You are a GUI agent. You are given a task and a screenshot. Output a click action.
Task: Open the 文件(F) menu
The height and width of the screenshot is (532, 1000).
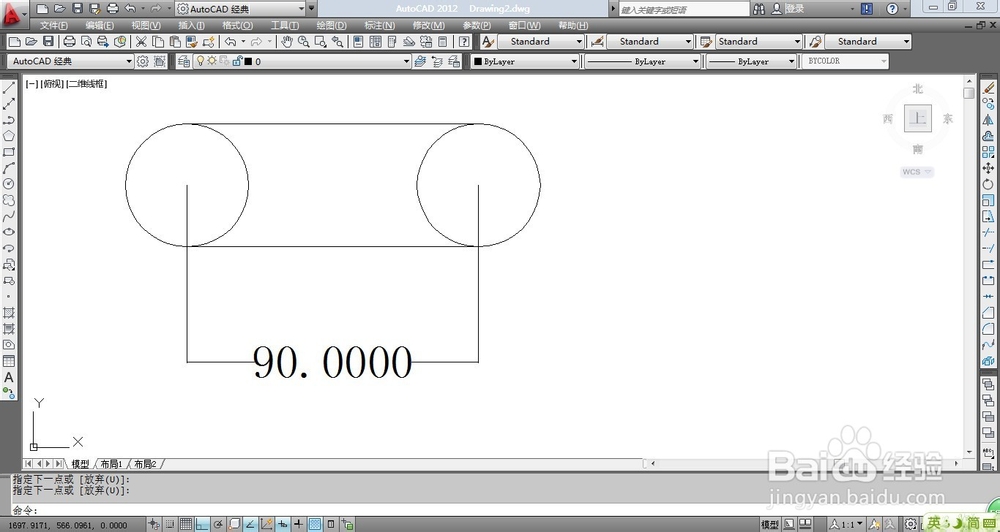(54, 26)
